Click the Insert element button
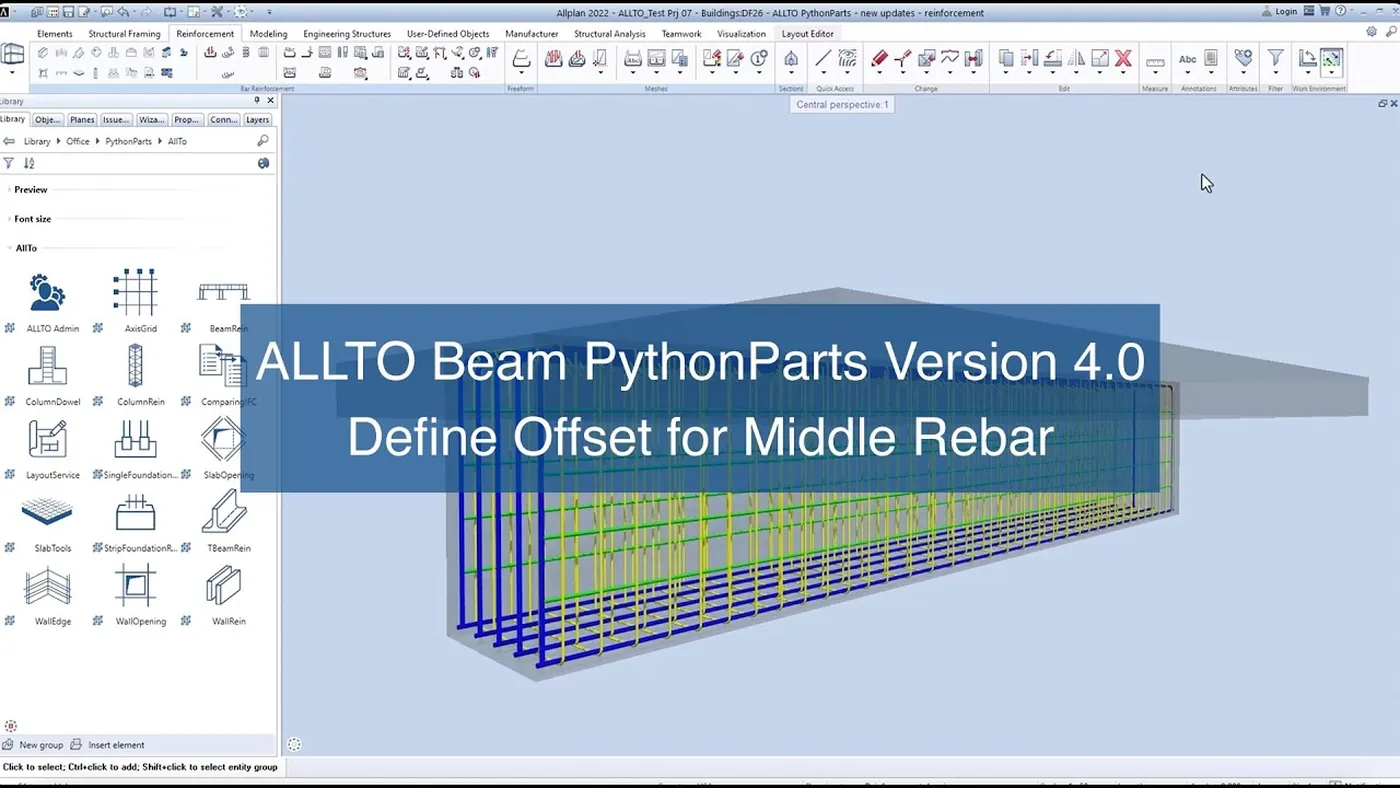 (108, 745)
